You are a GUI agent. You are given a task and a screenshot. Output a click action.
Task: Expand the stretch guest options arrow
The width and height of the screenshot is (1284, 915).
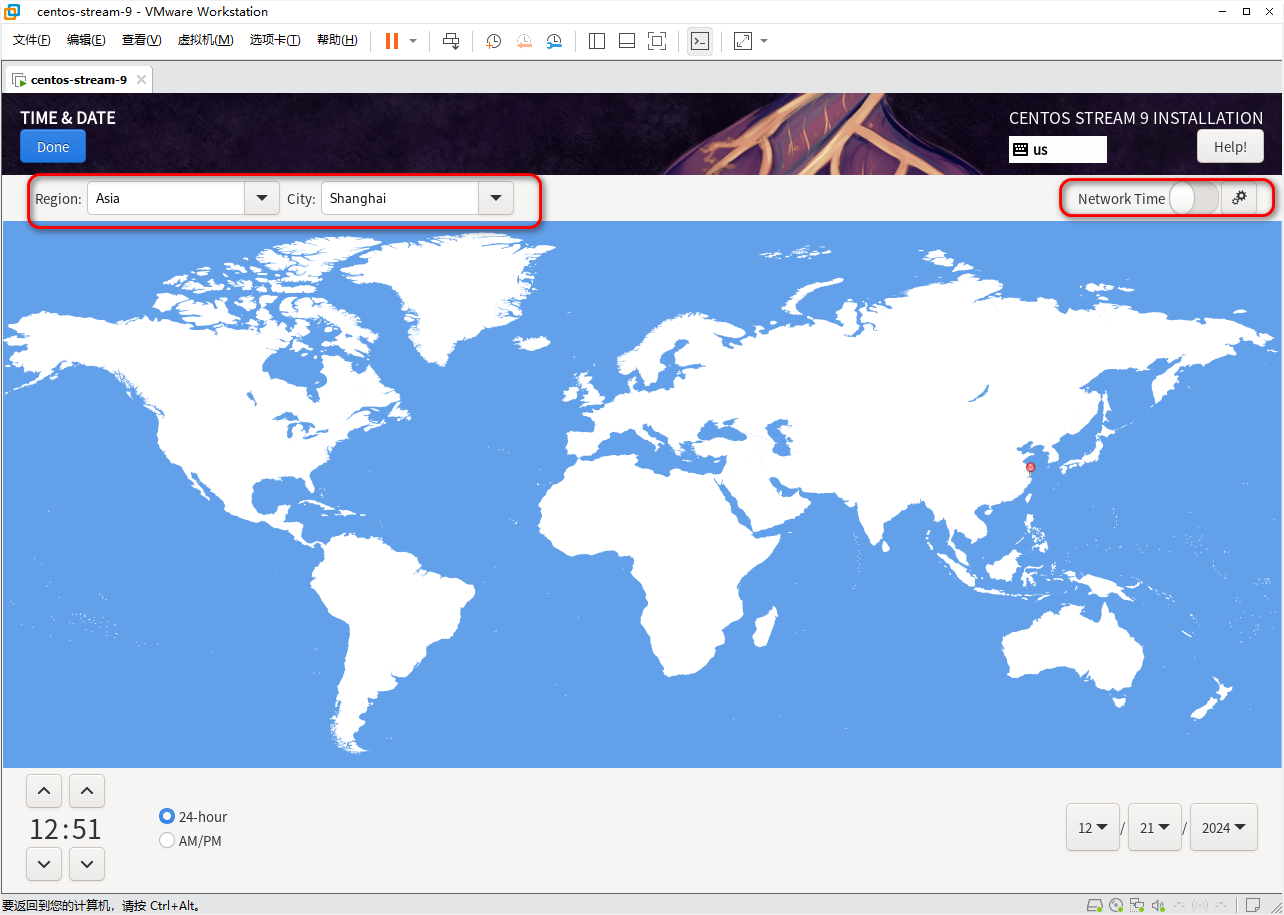pyautogui.click(x=764, y=41)
